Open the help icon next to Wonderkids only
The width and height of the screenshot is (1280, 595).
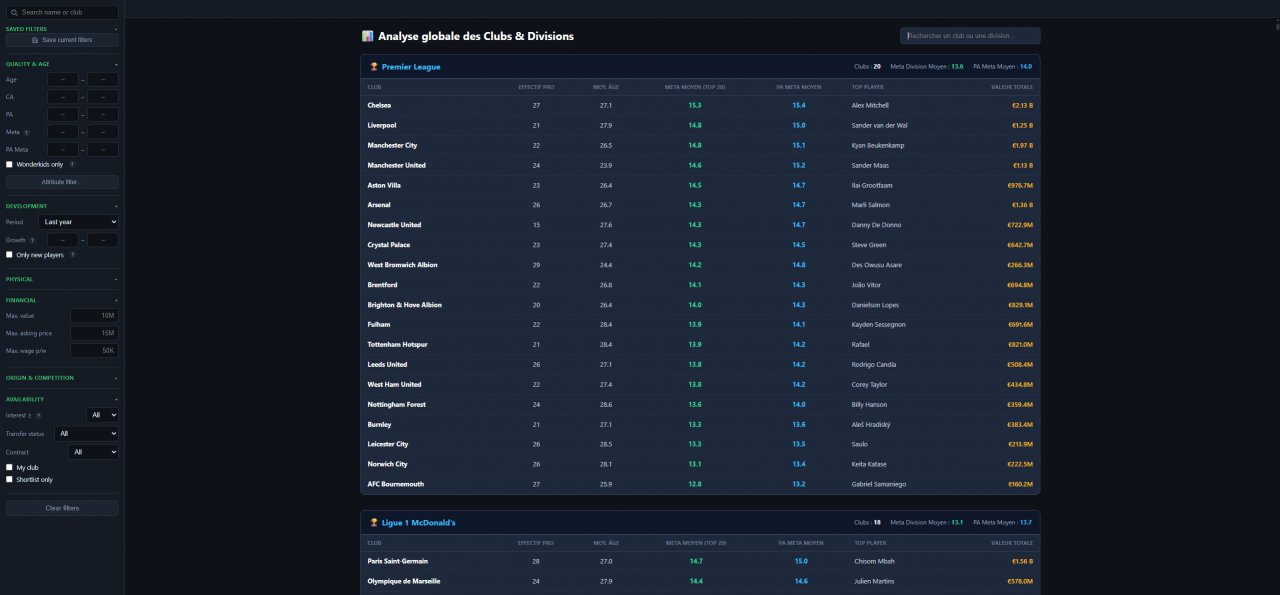click(72, 164)
